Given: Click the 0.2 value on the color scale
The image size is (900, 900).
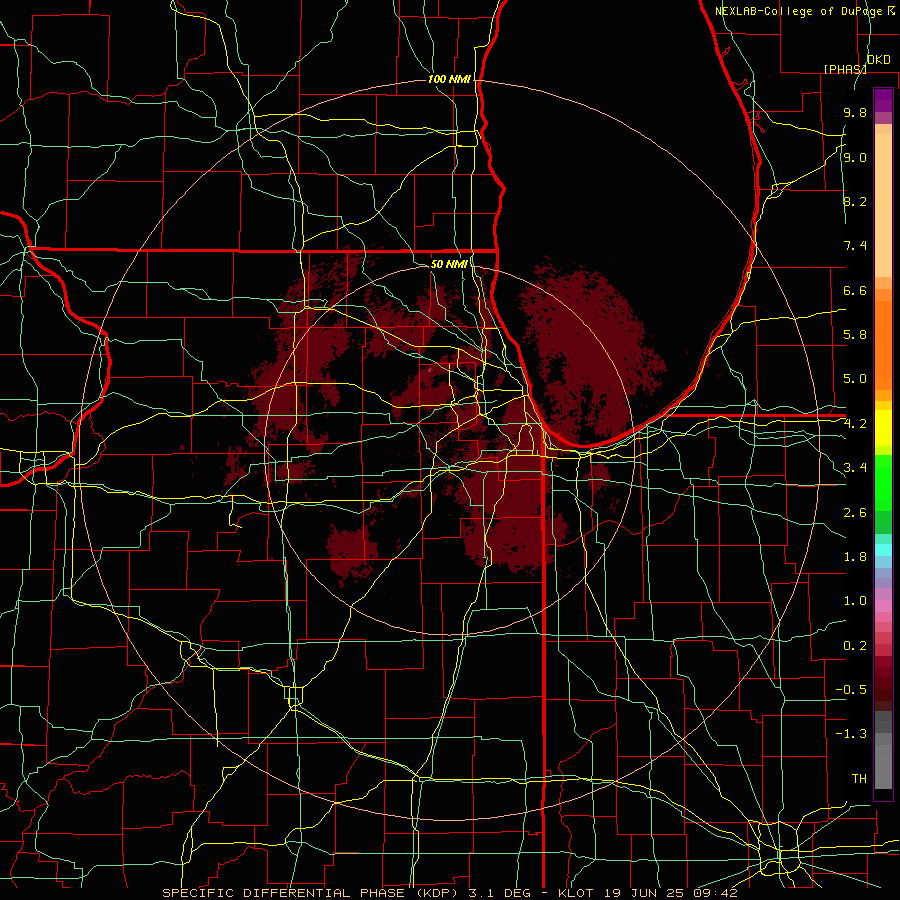Looking at the screenshot, I should [x=855, y=646].
